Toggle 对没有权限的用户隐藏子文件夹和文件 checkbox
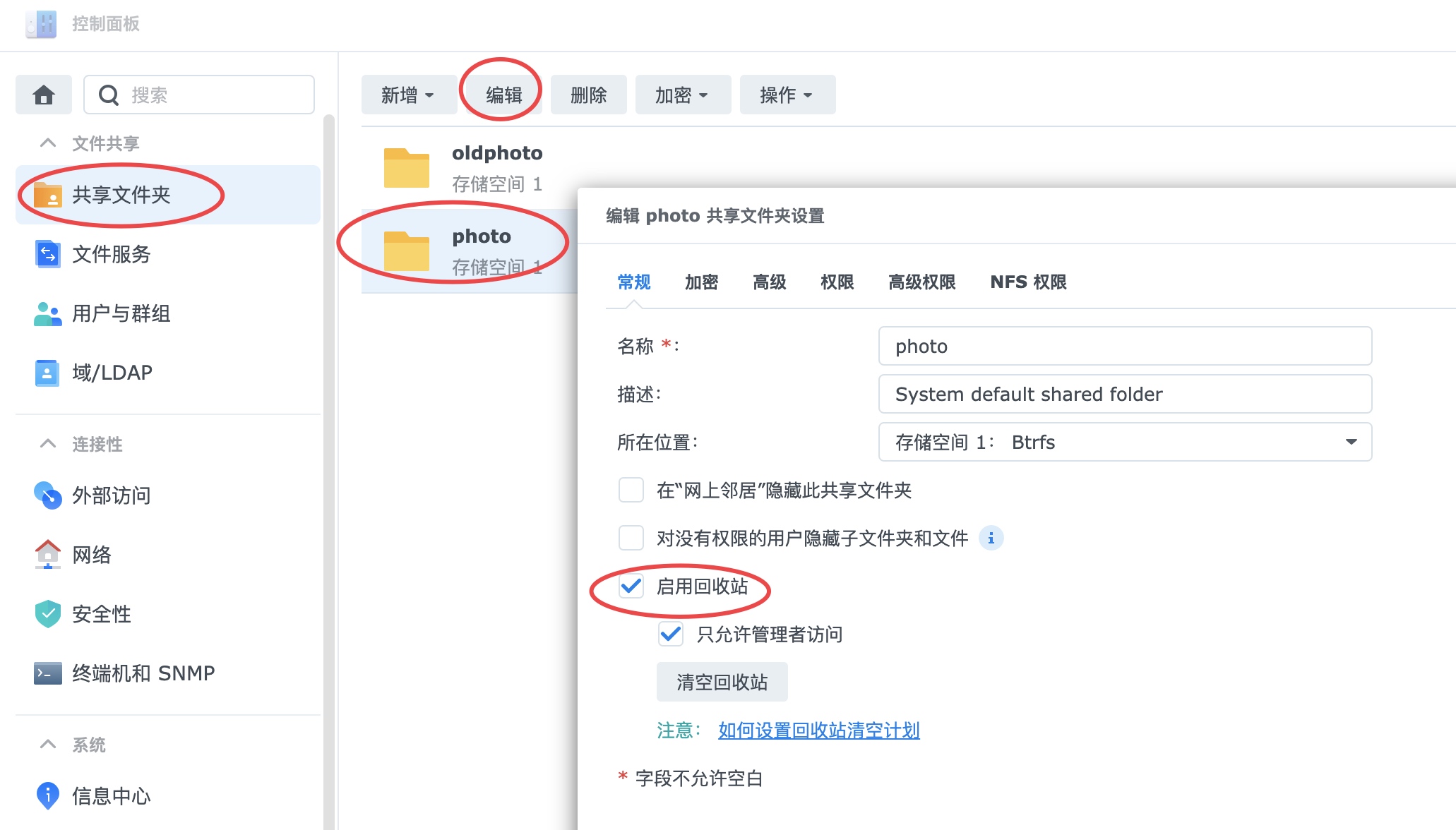This screenshot has width=1456, height=830. click(631, 539)
